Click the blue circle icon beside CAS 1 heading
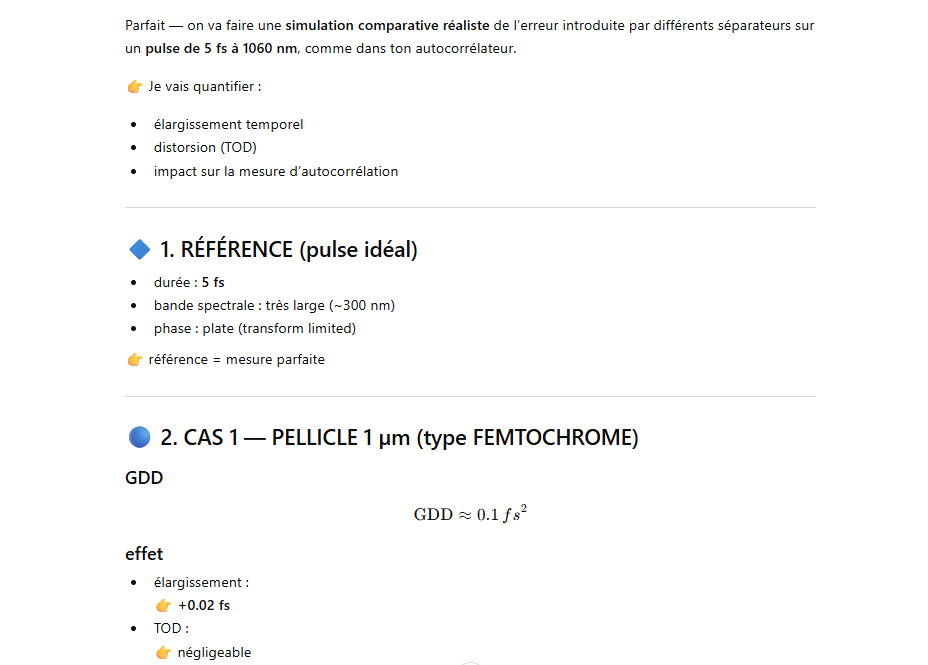Image resolution: width=928 pixels, height=665 pixels. tap(140, 437)
